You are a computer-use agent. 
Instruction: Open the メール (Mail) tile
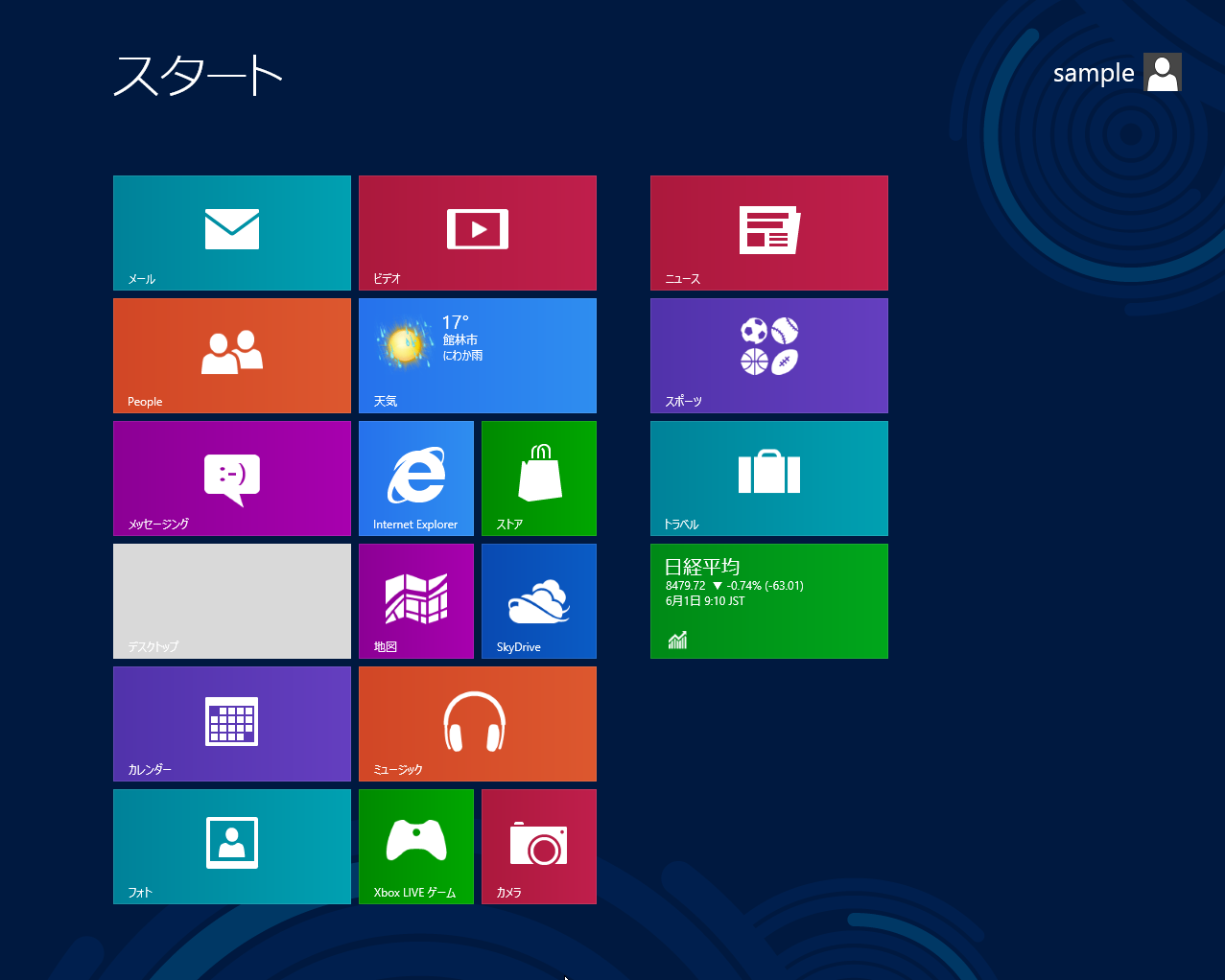pyautogui.click(x=232, y=233)
